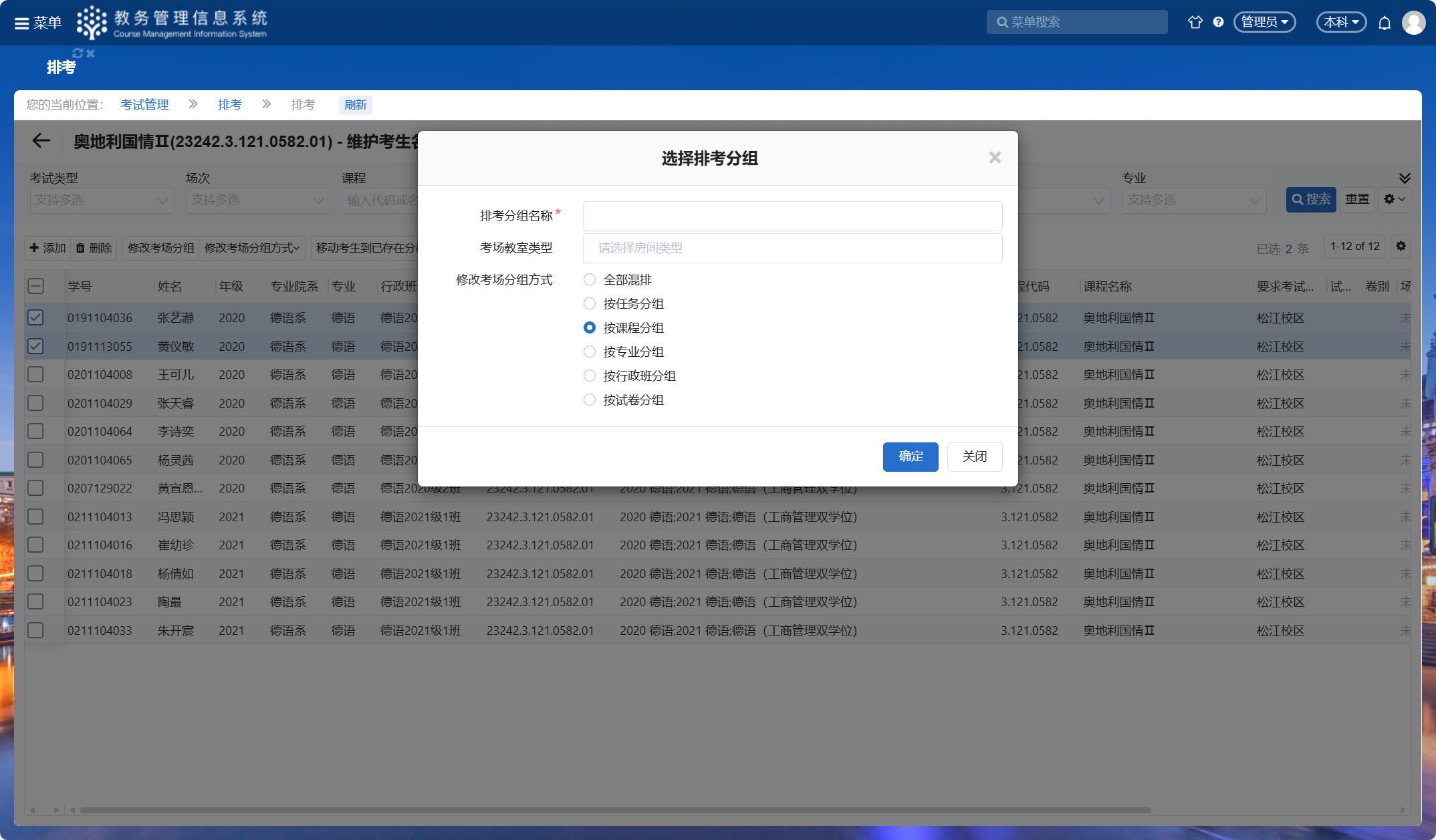
Task: Expand the 管理员 role dropdown
Action: (1264, 22)
